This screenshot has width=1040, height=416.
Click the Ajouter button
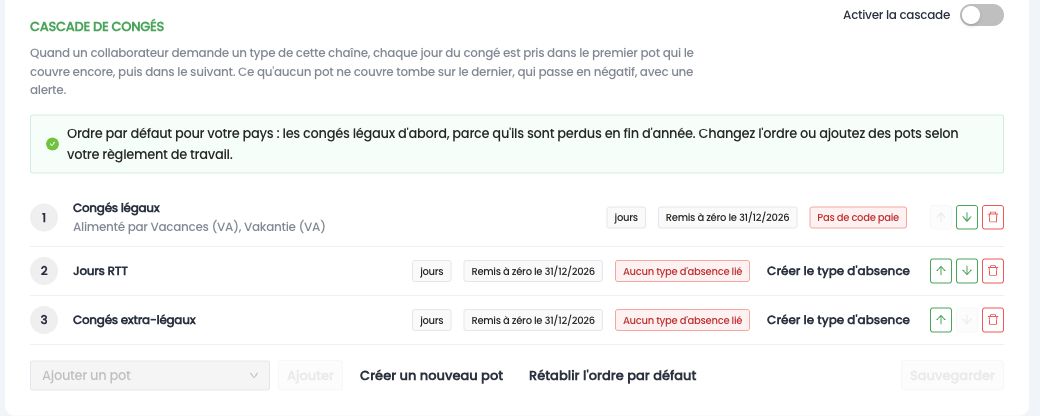click(310, 376)
